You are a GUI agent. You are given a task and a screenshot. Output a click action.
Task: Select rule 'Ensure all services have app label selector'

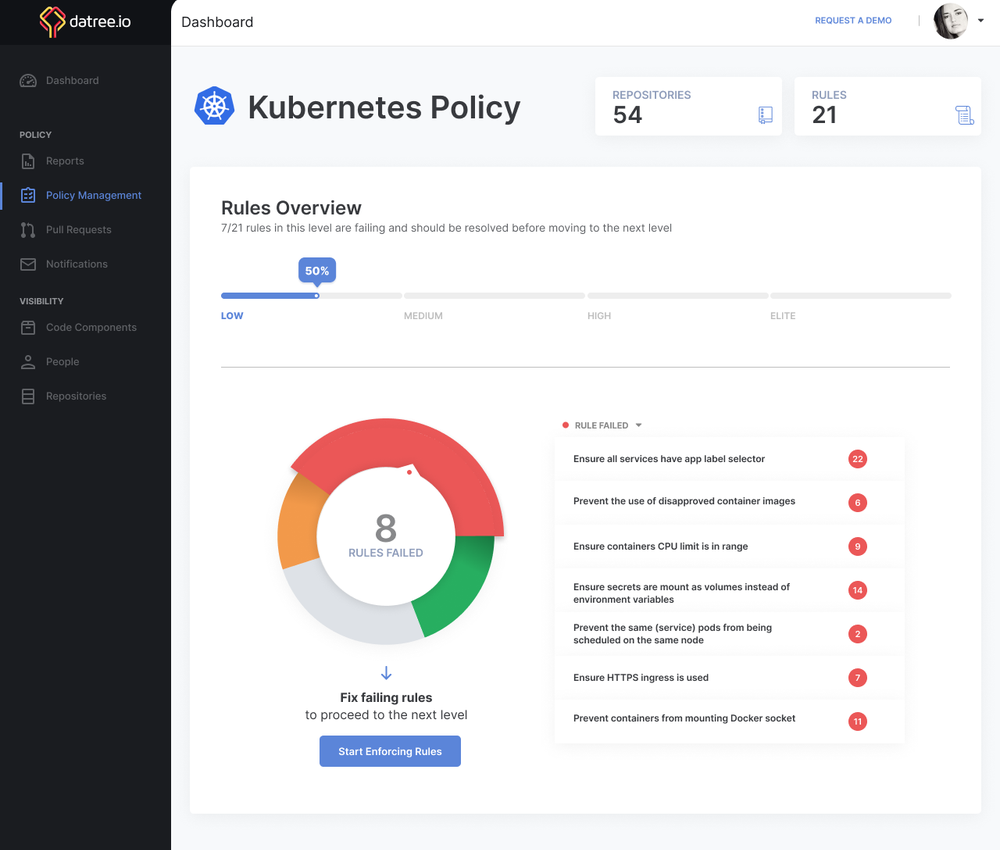pos(729,459)
